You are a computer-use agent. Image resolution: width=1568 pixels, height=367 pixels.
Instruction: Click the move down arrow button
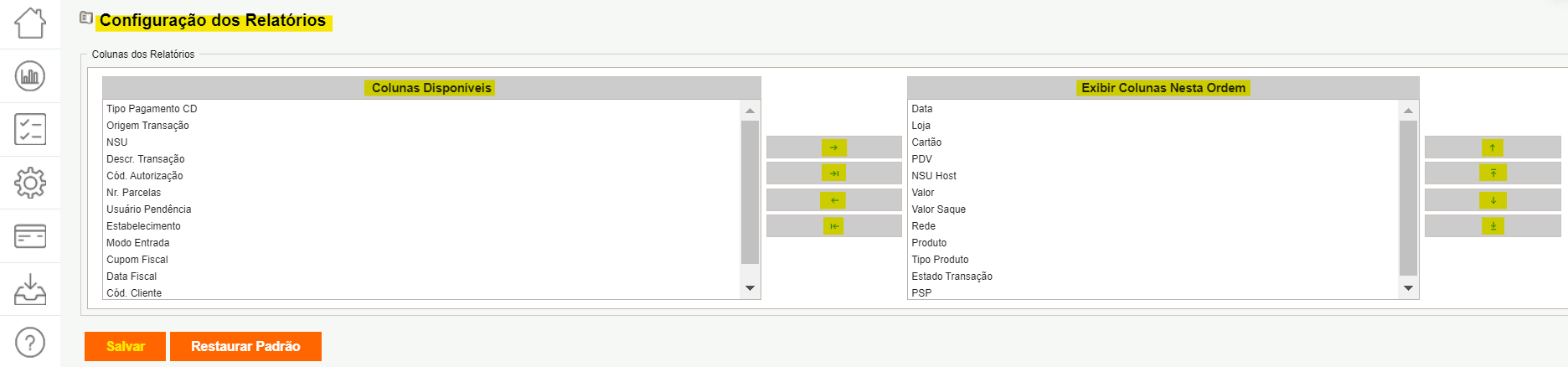coord(1493,200)
